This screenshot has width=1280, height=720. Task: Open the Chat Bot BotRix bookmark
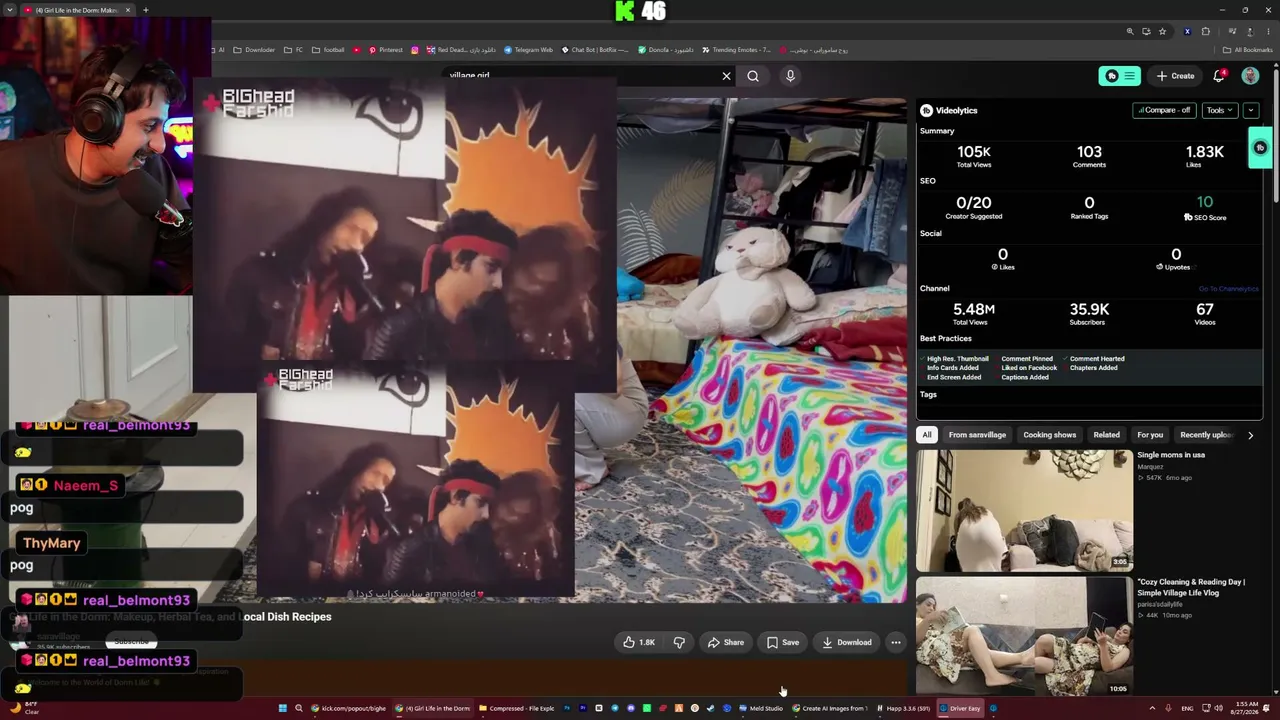click(596, 50)
